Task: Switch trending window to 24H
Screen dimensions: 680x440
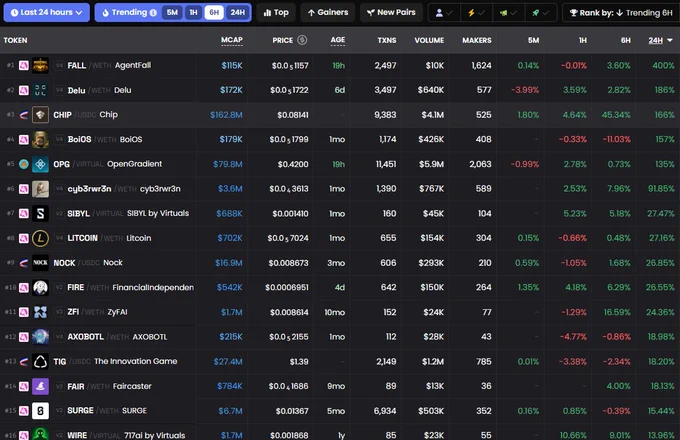Action: click(237, 13)
